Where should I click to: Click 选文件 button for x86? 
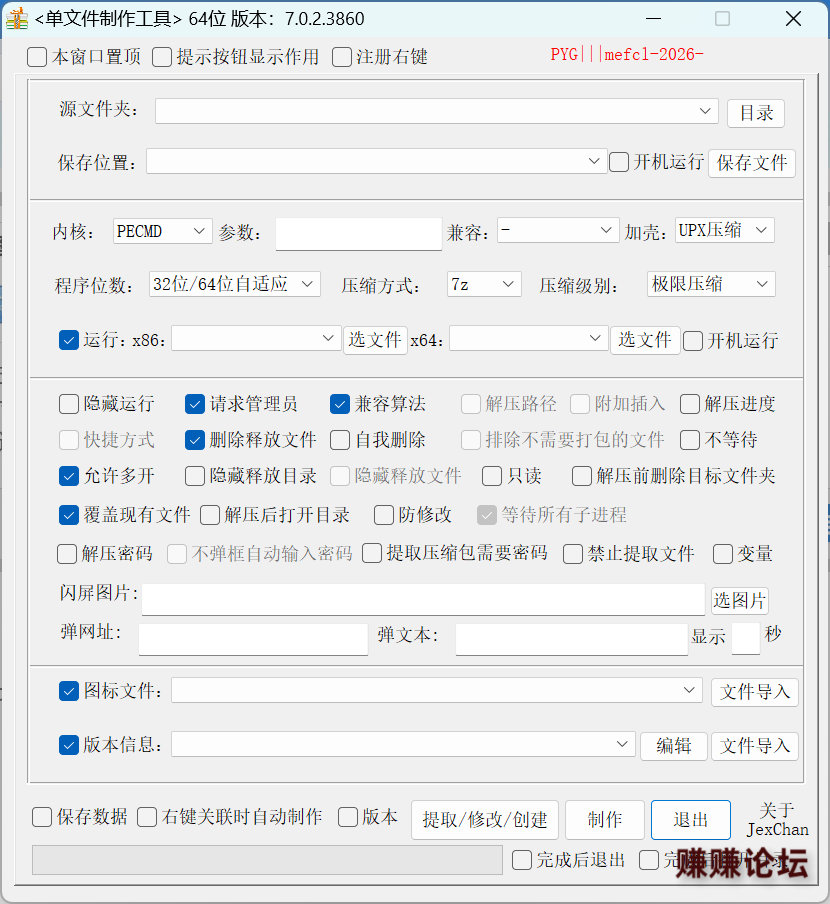(375, 340)
